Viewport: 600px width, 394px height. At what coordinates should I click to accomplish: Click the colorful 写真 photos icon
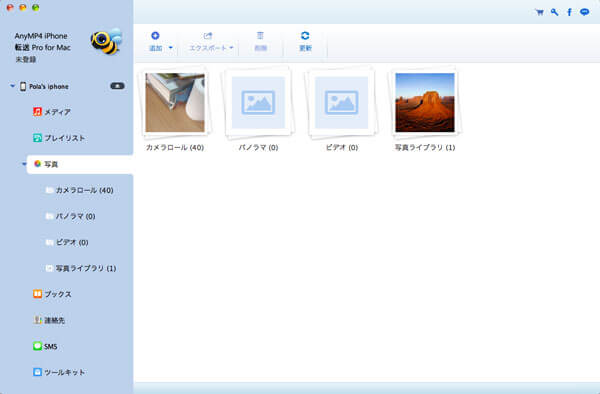(x=37, y=164)
